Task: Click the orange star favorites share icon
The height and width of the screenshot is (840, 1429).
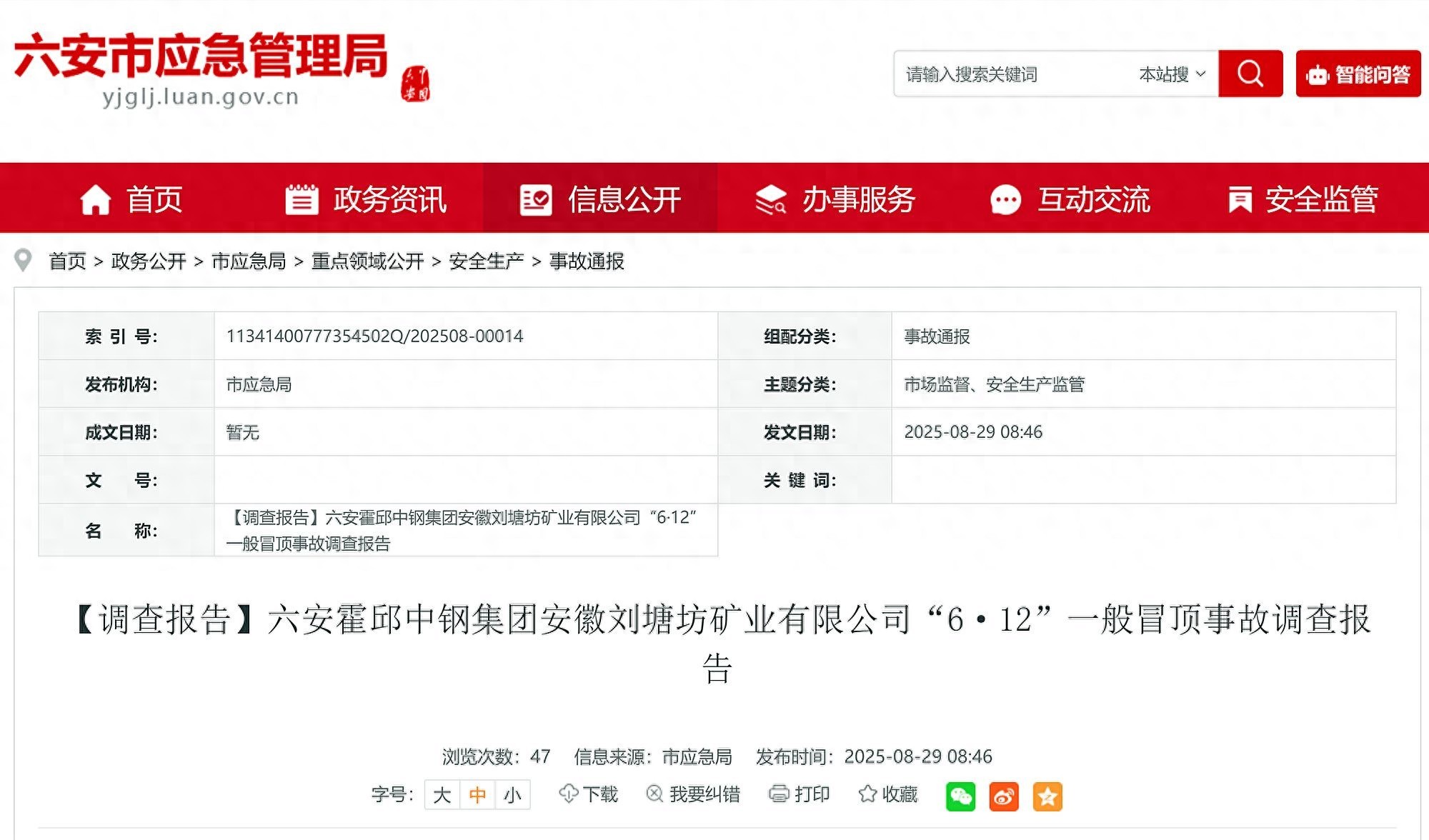Action: coord(1047,796)
